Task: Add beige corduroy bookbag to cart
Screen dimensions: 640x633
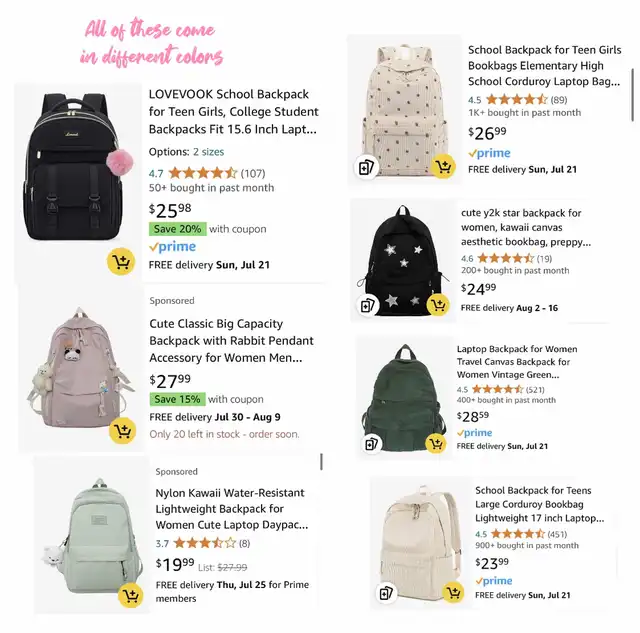Action: point(453,592)
